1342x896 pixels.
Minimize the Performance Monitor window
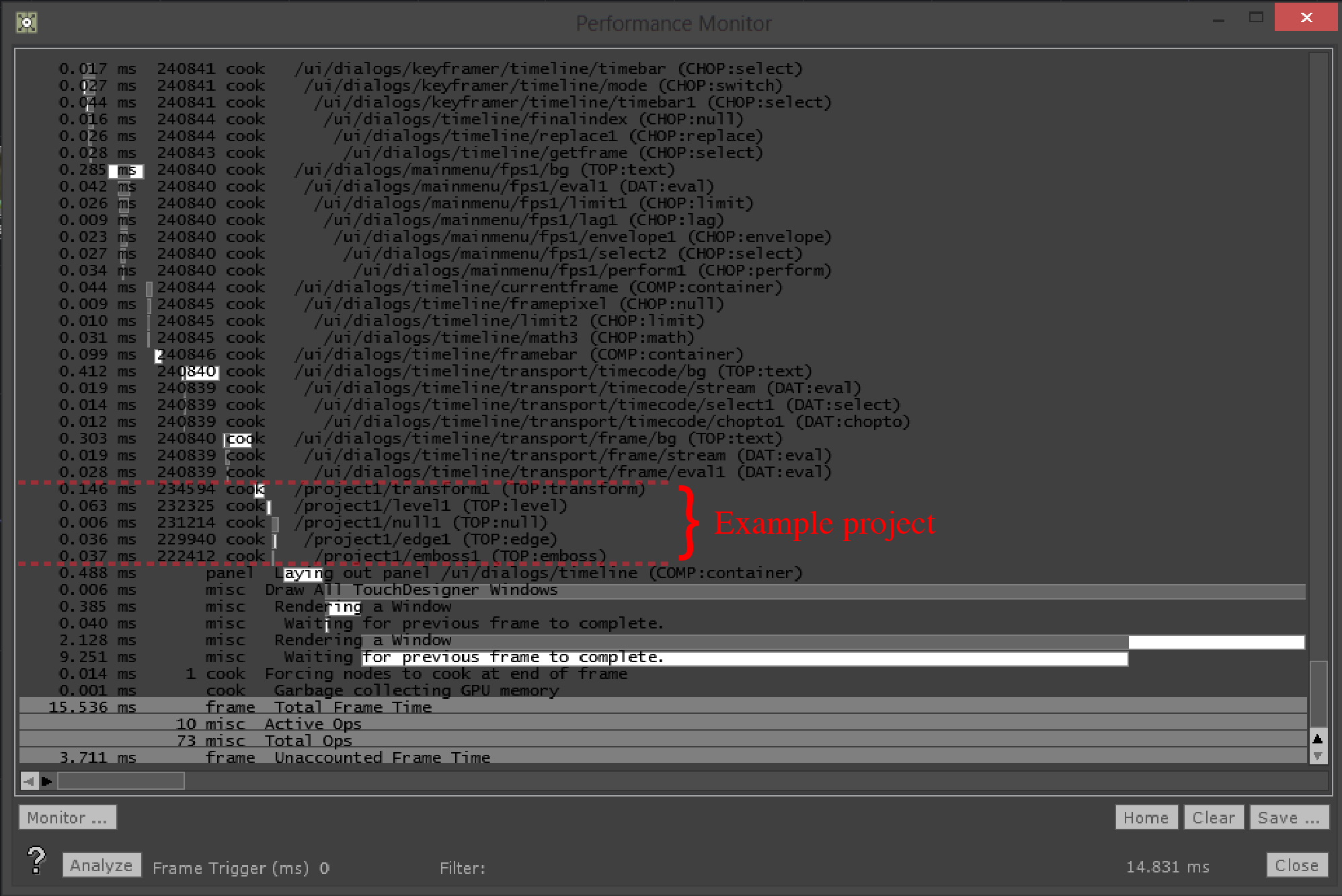point(1218,19)
